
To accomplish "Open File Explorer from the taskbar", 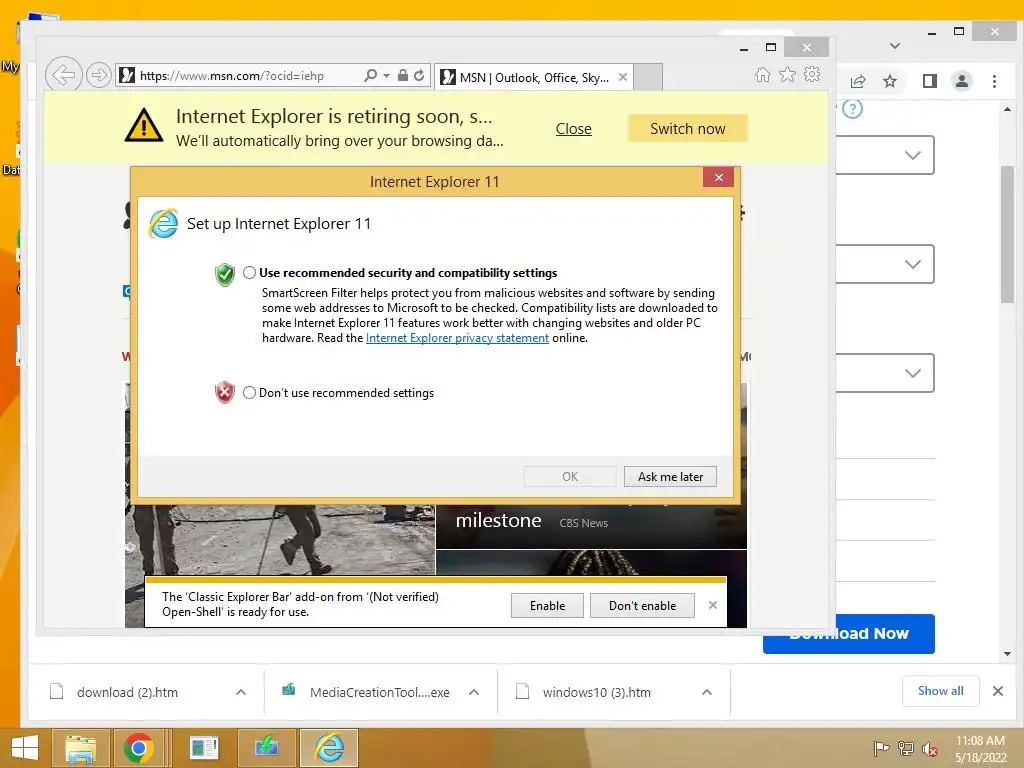I will pyautogui.click(x=80, y=748).
